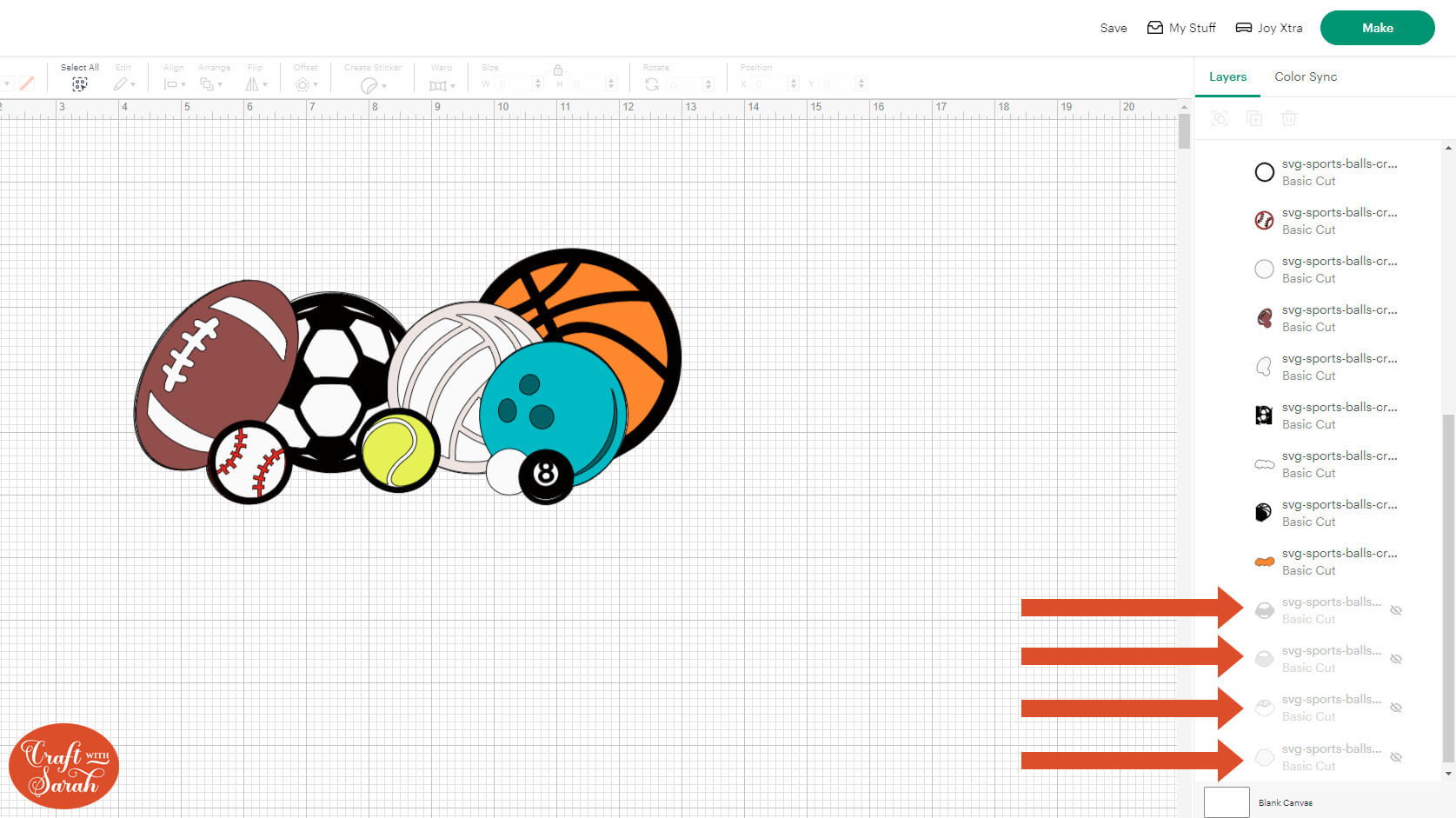Viewport: 1456px width, 818px height.
Task: Select the white cloud-shaped layer thumbnail
Action: pyautogui.click(x=1265, y=464)
